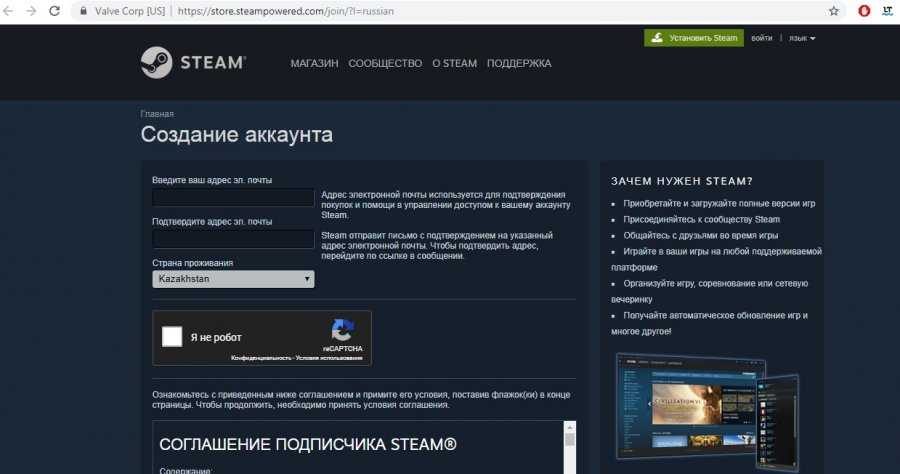Click the browser forward arrow
Viewport: 900px width, 474px height.
click(32, 11)
